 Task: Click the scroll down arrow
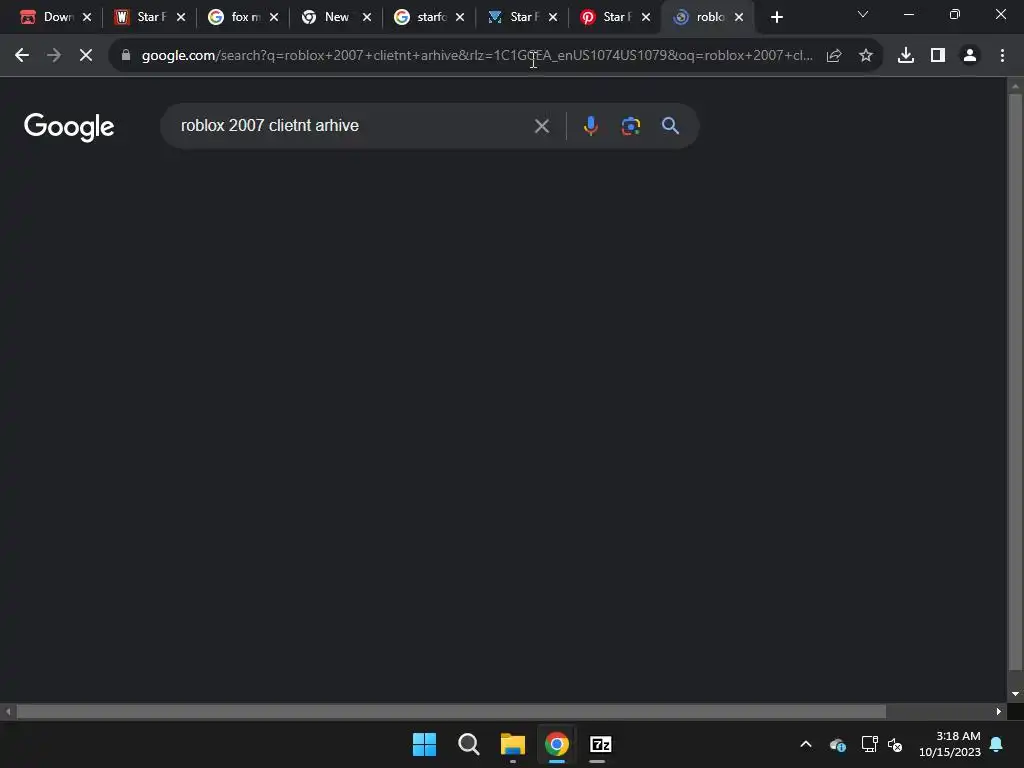(x=1015, y=694)
